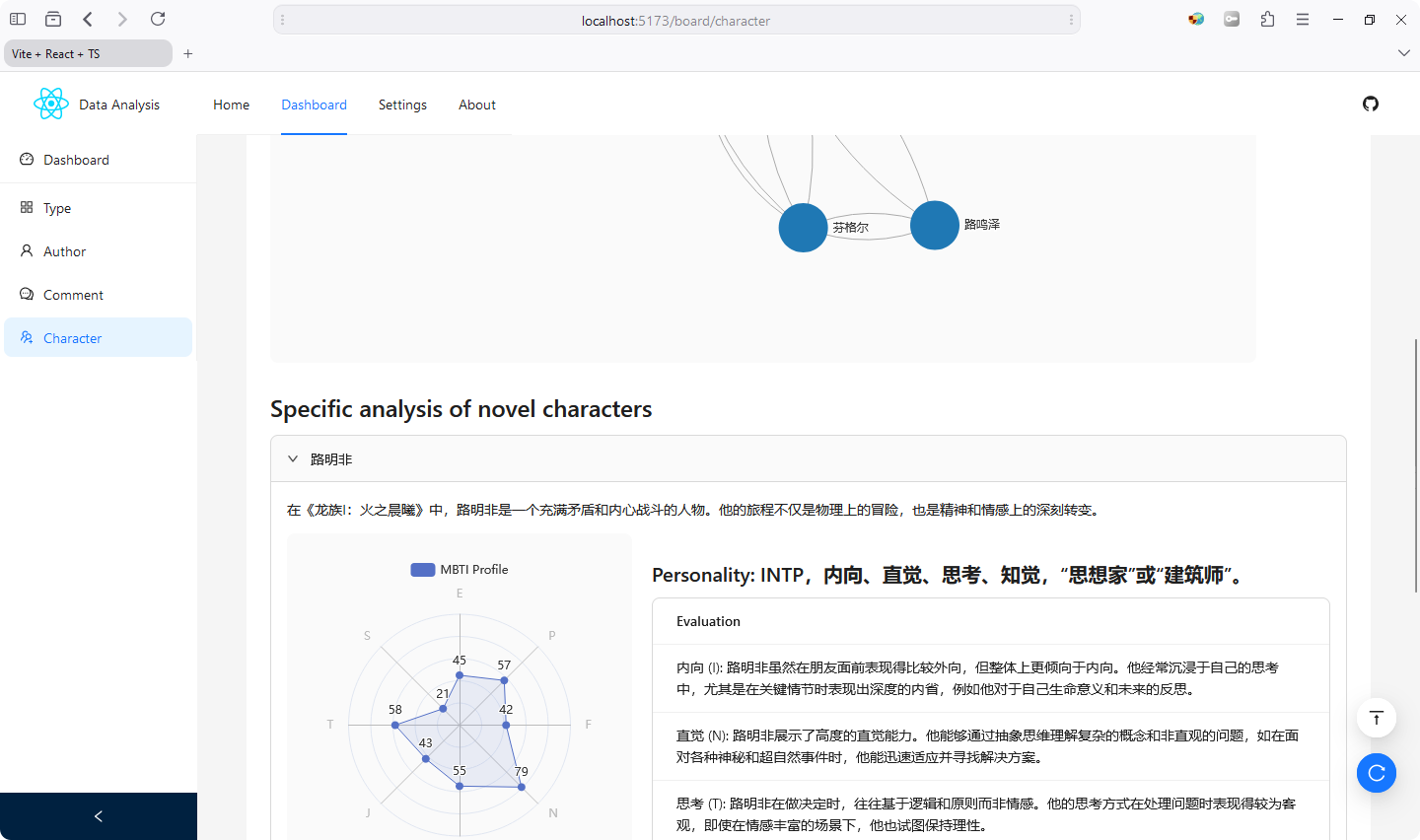Click 'Specific analysis of novel characters' heading

coord(461,408)
